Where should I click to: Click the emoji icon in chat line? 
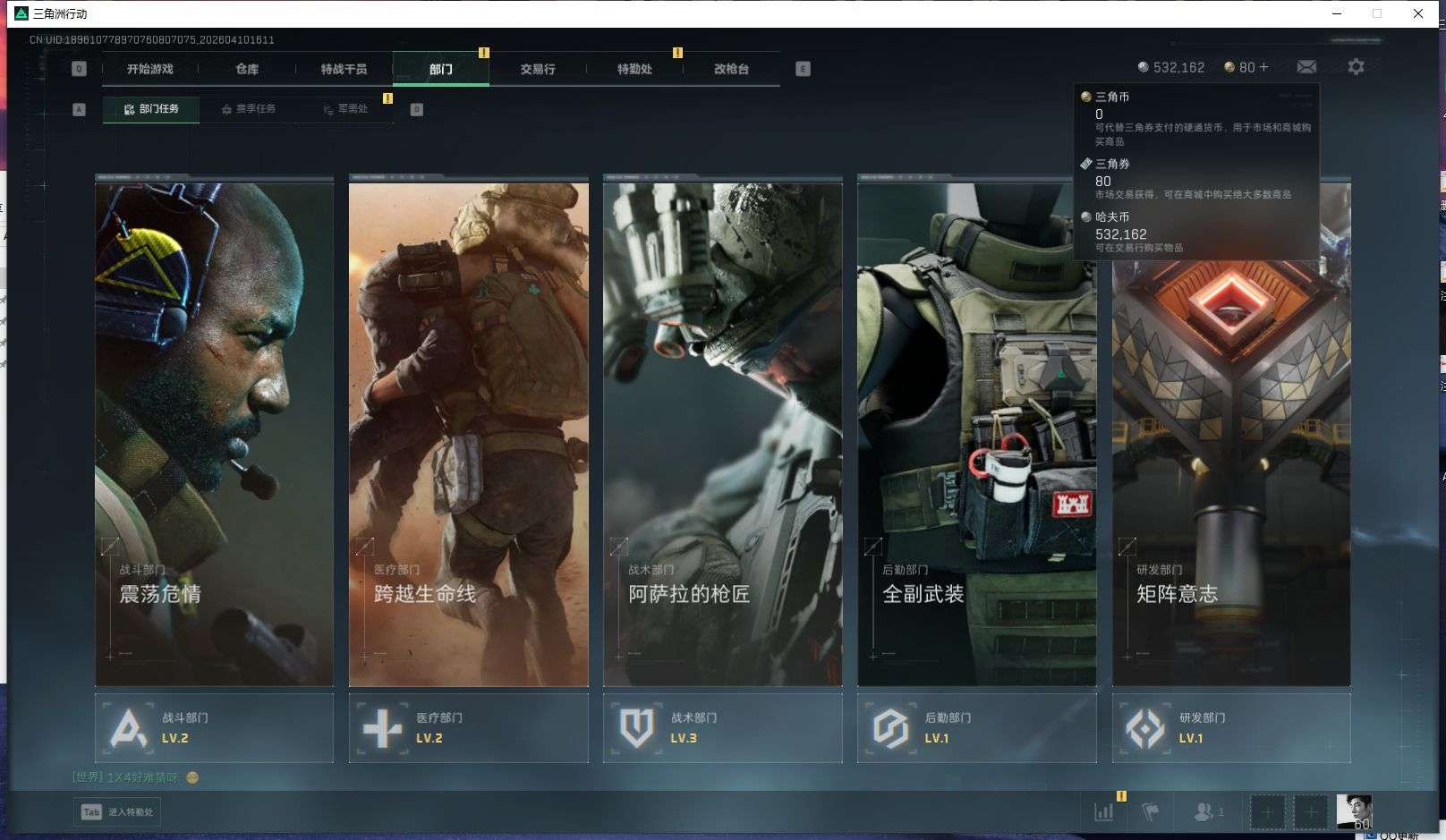click(192, 777)
